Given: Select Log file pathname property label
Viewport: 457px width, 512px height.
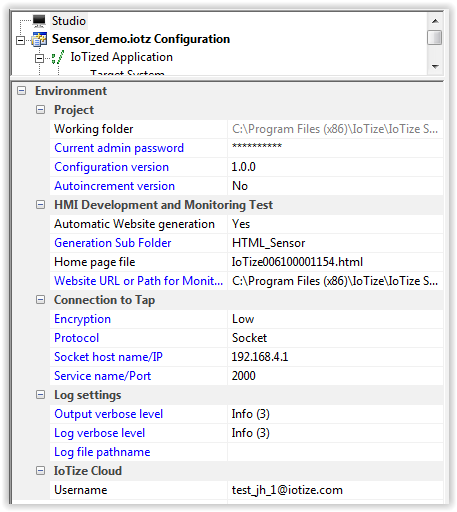Looking at the screenshot, I should (x=102, y=452).
